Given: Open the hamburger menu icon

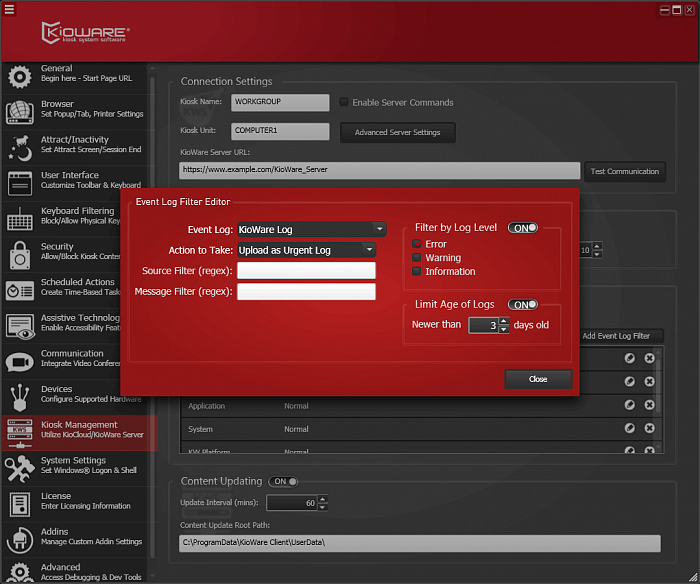Looking at the screenshot, I should [9, 9].
